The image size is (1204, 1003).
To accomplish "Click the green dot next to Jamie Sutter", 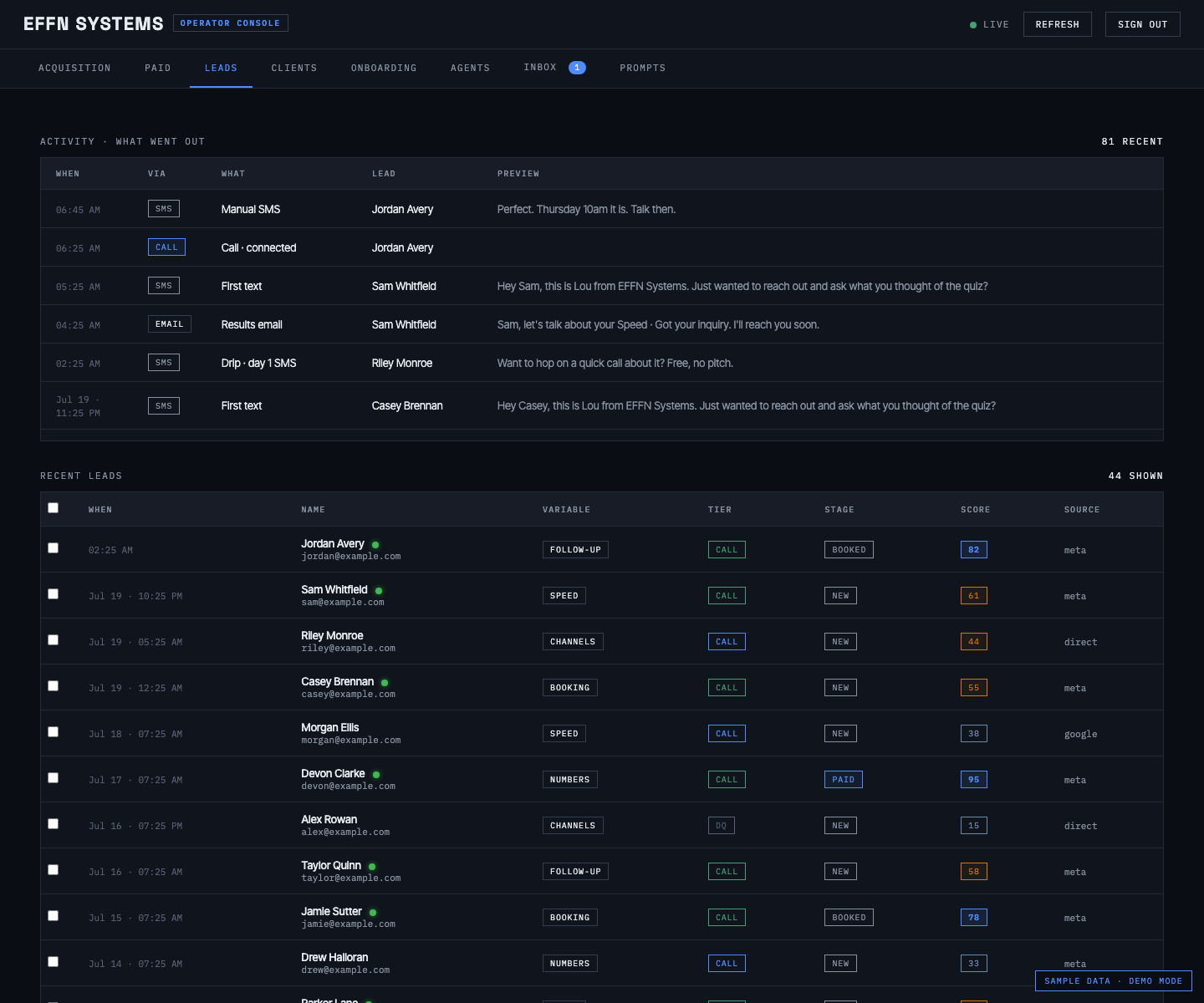I will point(373,913).
